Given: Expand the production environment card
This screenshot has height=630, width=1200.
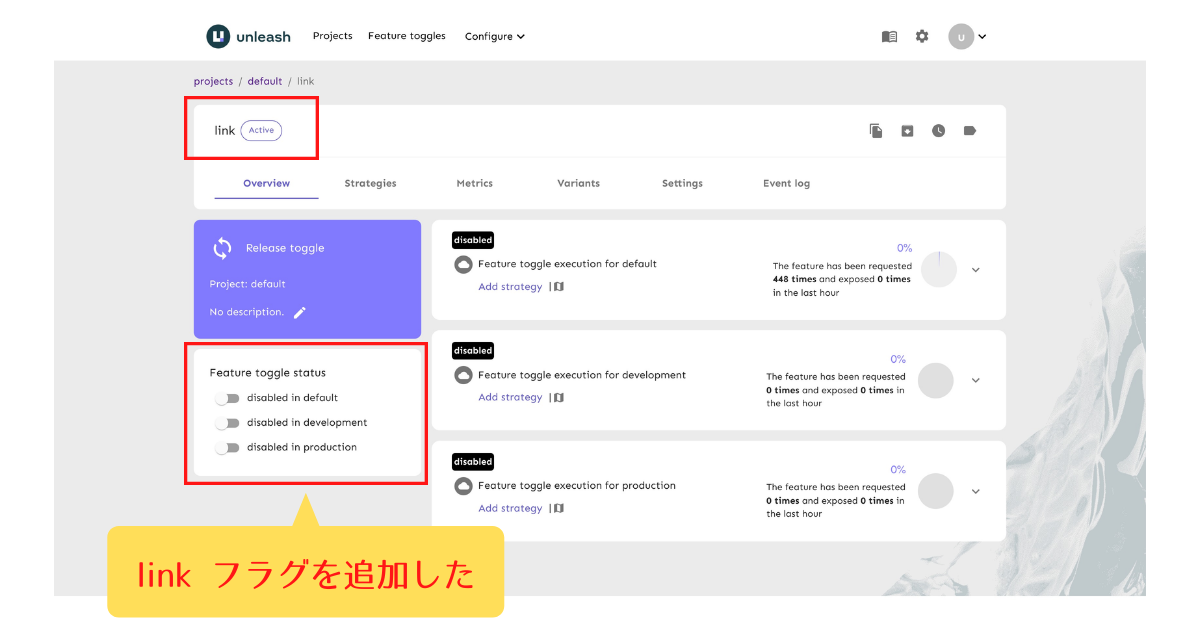Looking at the screenshot, I should pos(976,491).
